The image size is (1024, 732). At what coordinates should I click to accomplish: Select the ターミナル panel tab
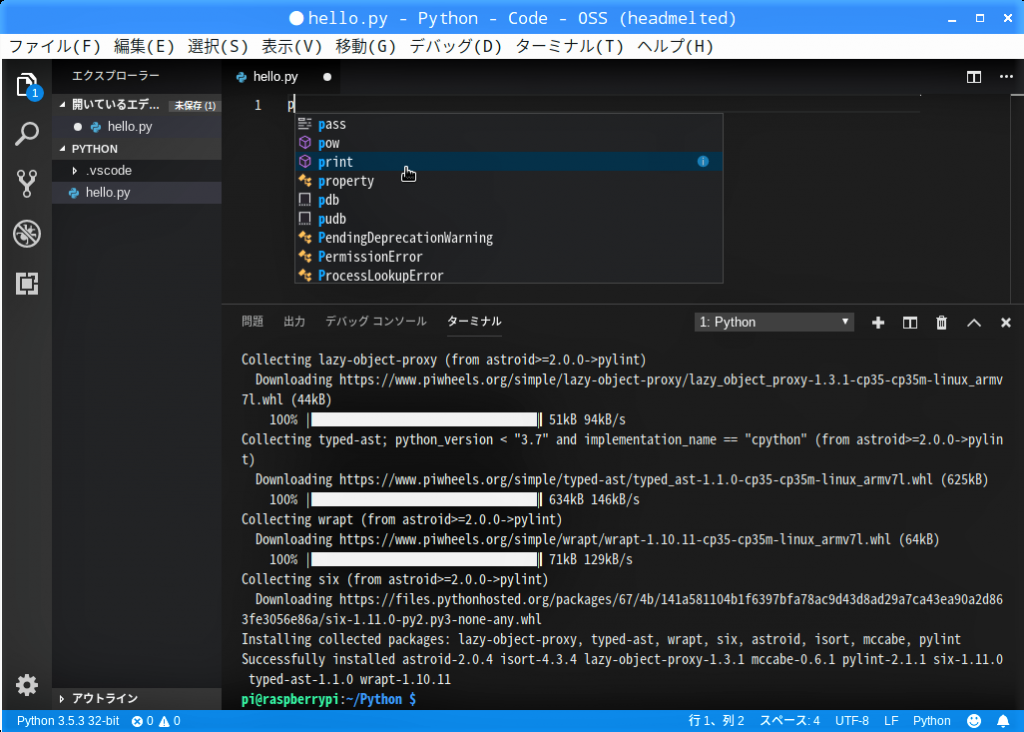click(x=474, y=321)
